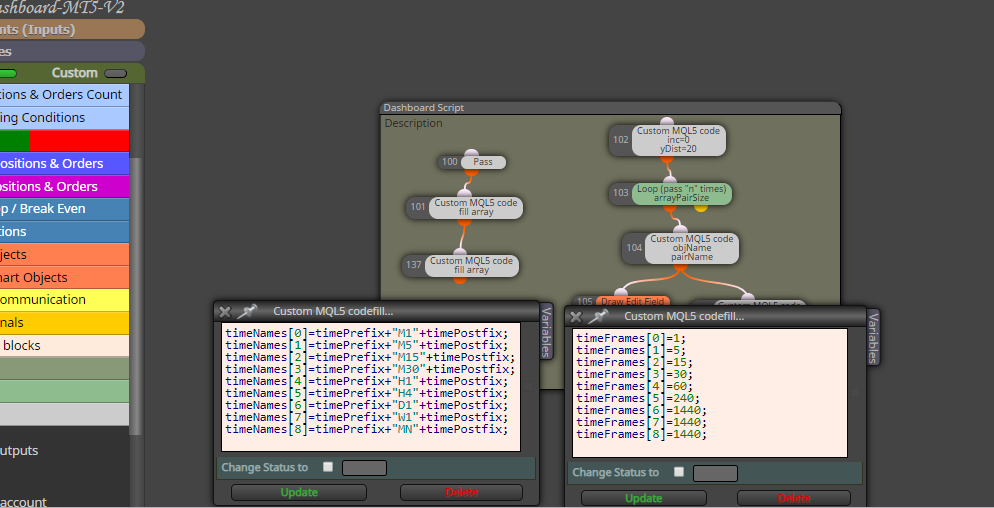Pin the timeNames Custom MQL5 code dialog

click(x=247, y=311)
